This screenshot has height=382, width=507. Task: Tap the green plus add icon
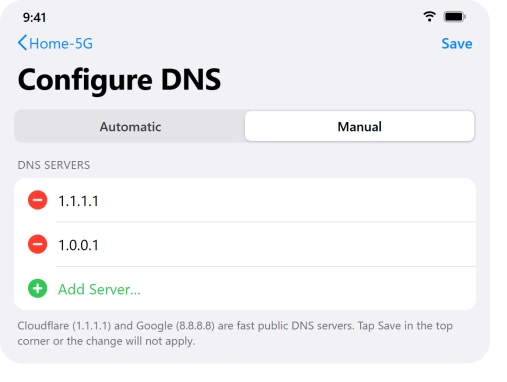pyautogui.click(x=37, y=288)
